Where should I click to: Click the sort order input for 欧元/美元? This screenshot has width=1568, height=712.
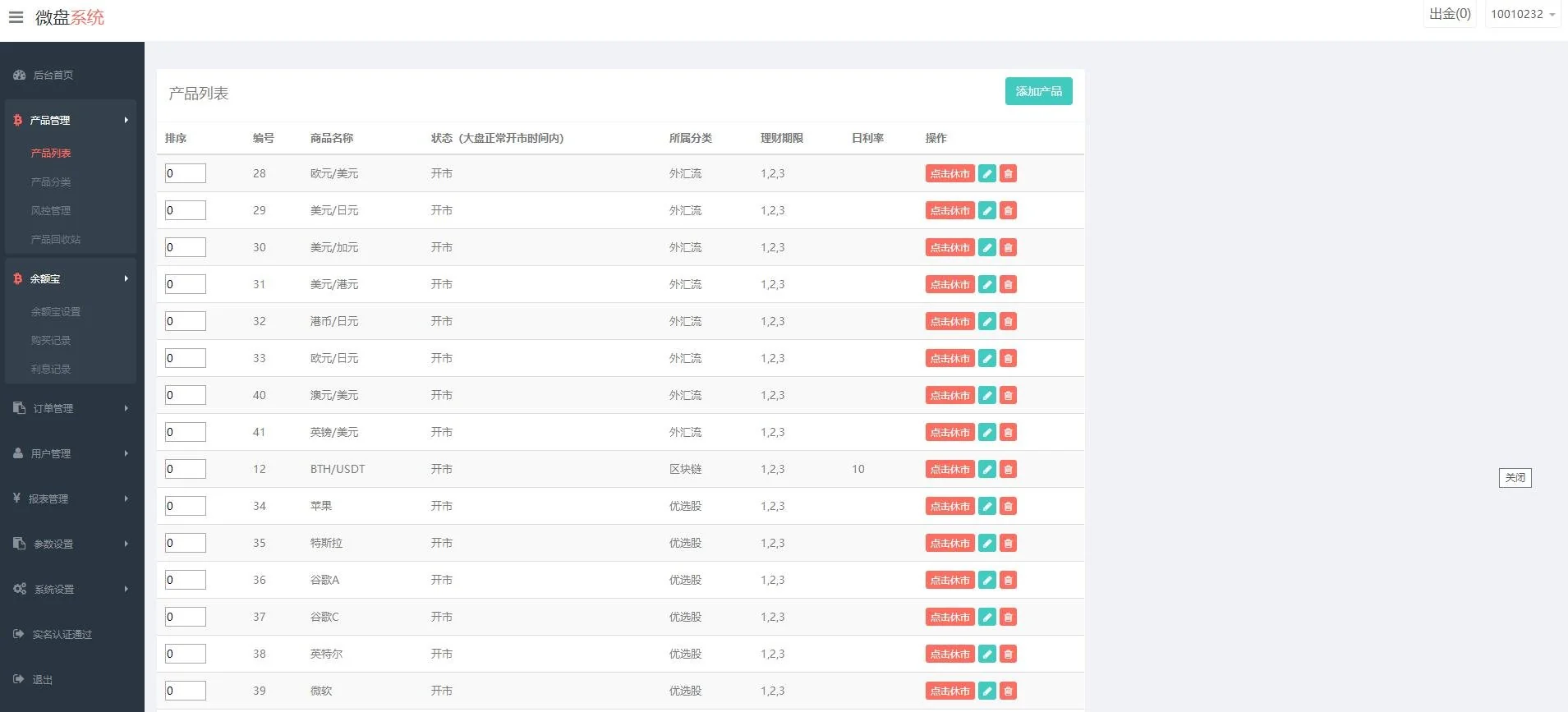pyautogui.click(x=185, y=173)
